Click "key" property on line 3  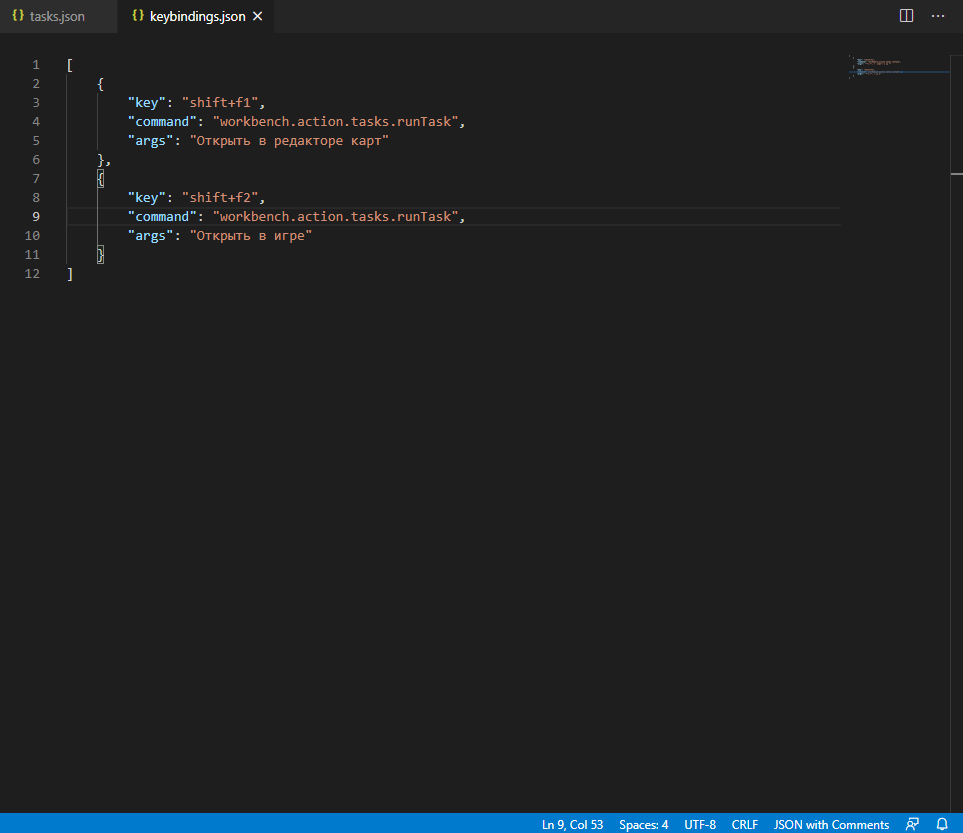[x=147, y=103]
